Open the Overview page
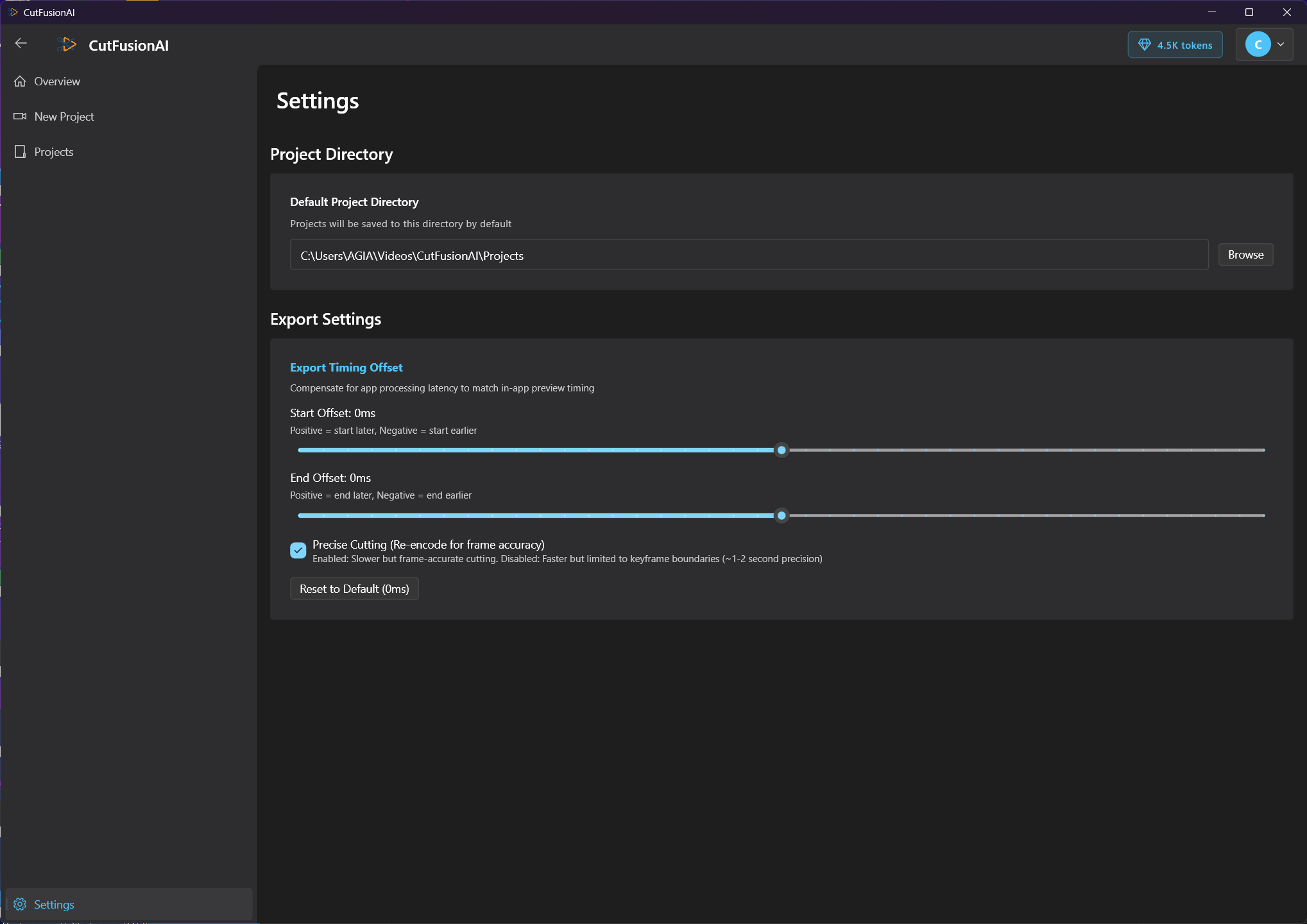This screenshot has height=924, width=1307. (x=57, y=81)
